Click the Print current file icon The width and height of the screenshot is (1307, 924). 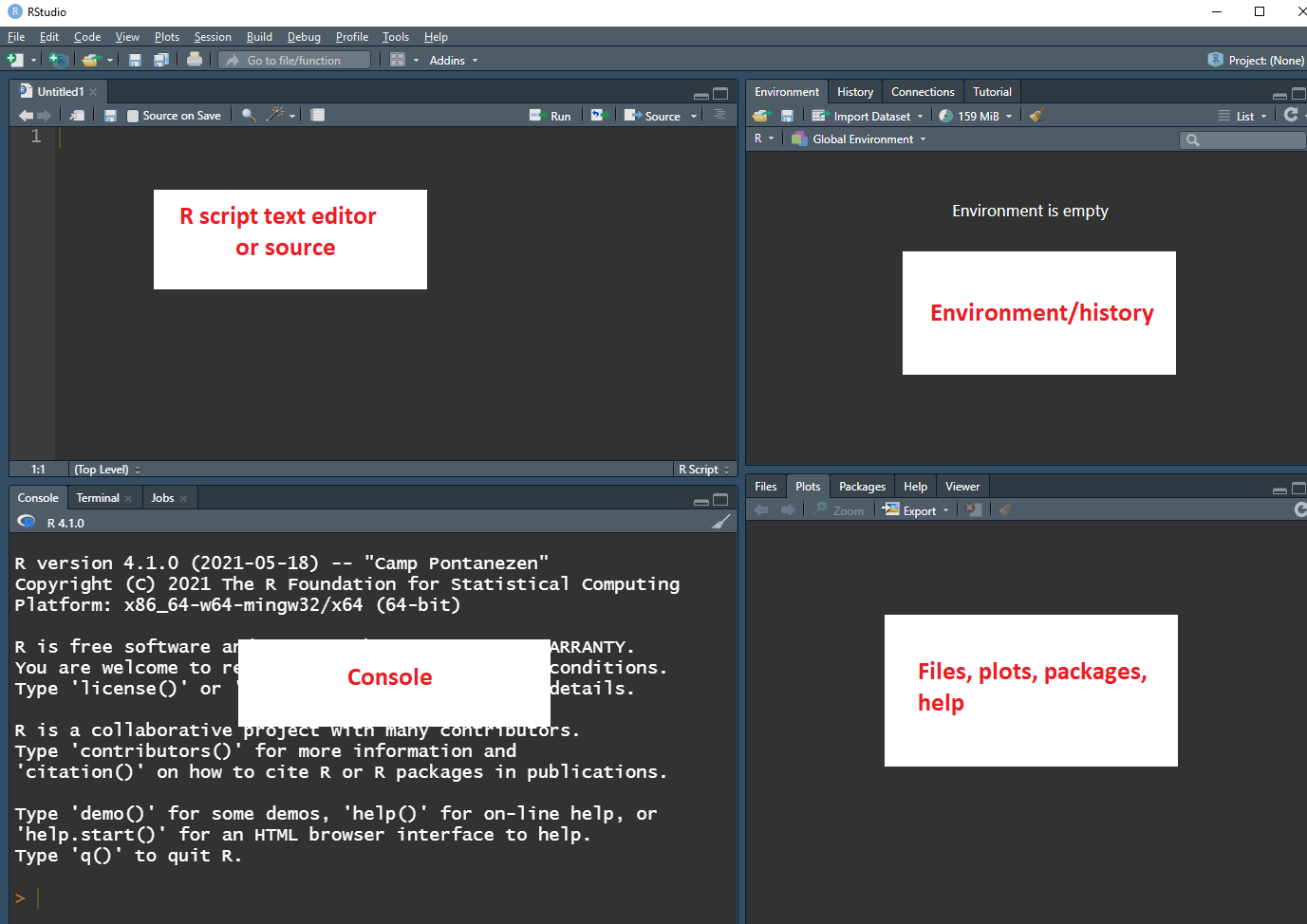click(x=195, y=60)
